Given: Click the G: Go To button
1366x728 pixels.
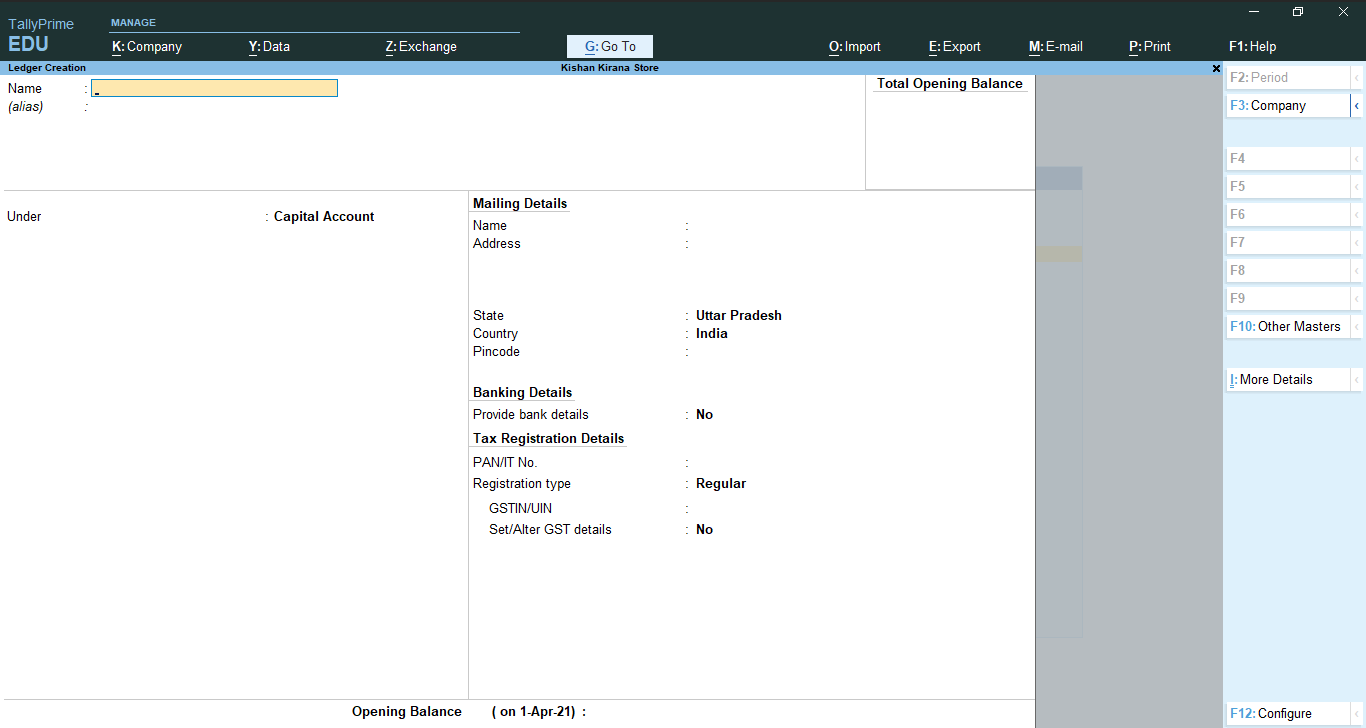Looking at the screenshot, I should coord(610,47).
